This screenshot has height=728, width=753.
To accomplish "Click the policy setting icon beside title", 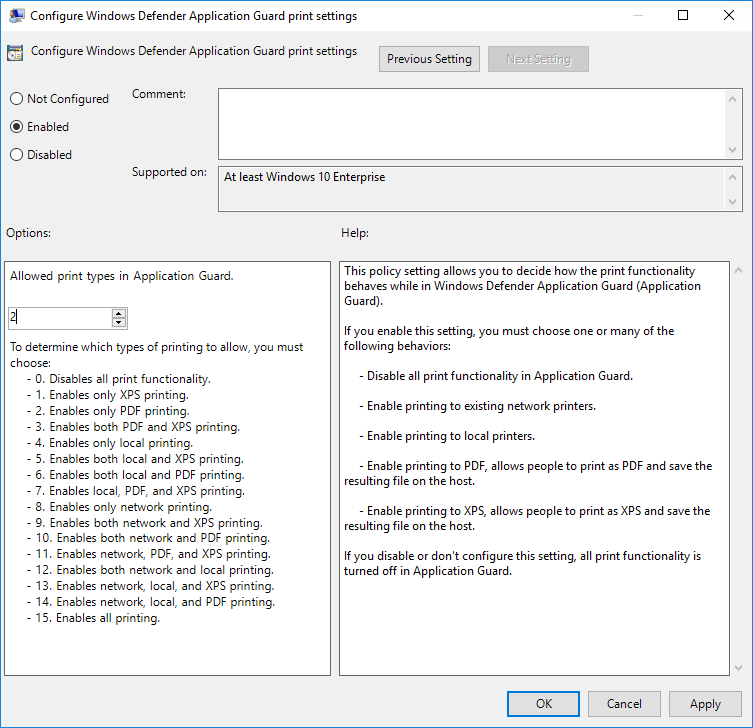I will pyautogui.click(x=15, y=53).
